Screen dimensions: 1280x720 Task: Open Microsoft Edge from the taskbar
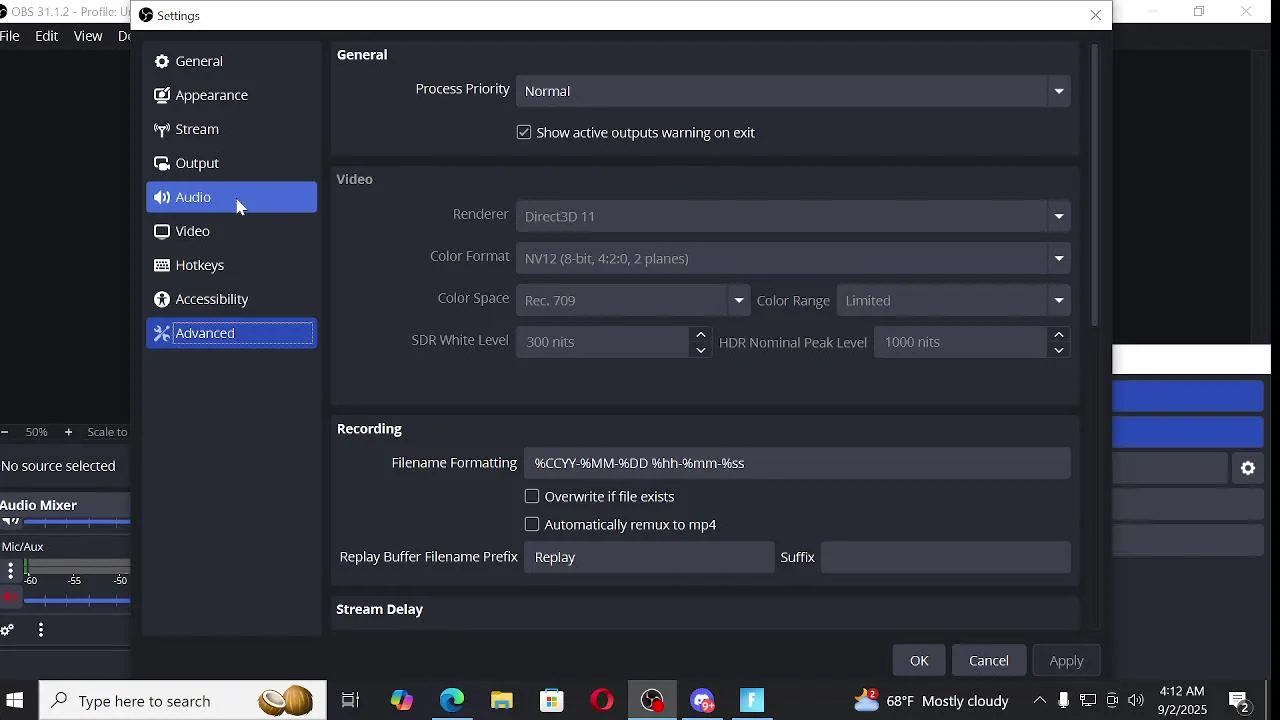[x=452, y=701]
